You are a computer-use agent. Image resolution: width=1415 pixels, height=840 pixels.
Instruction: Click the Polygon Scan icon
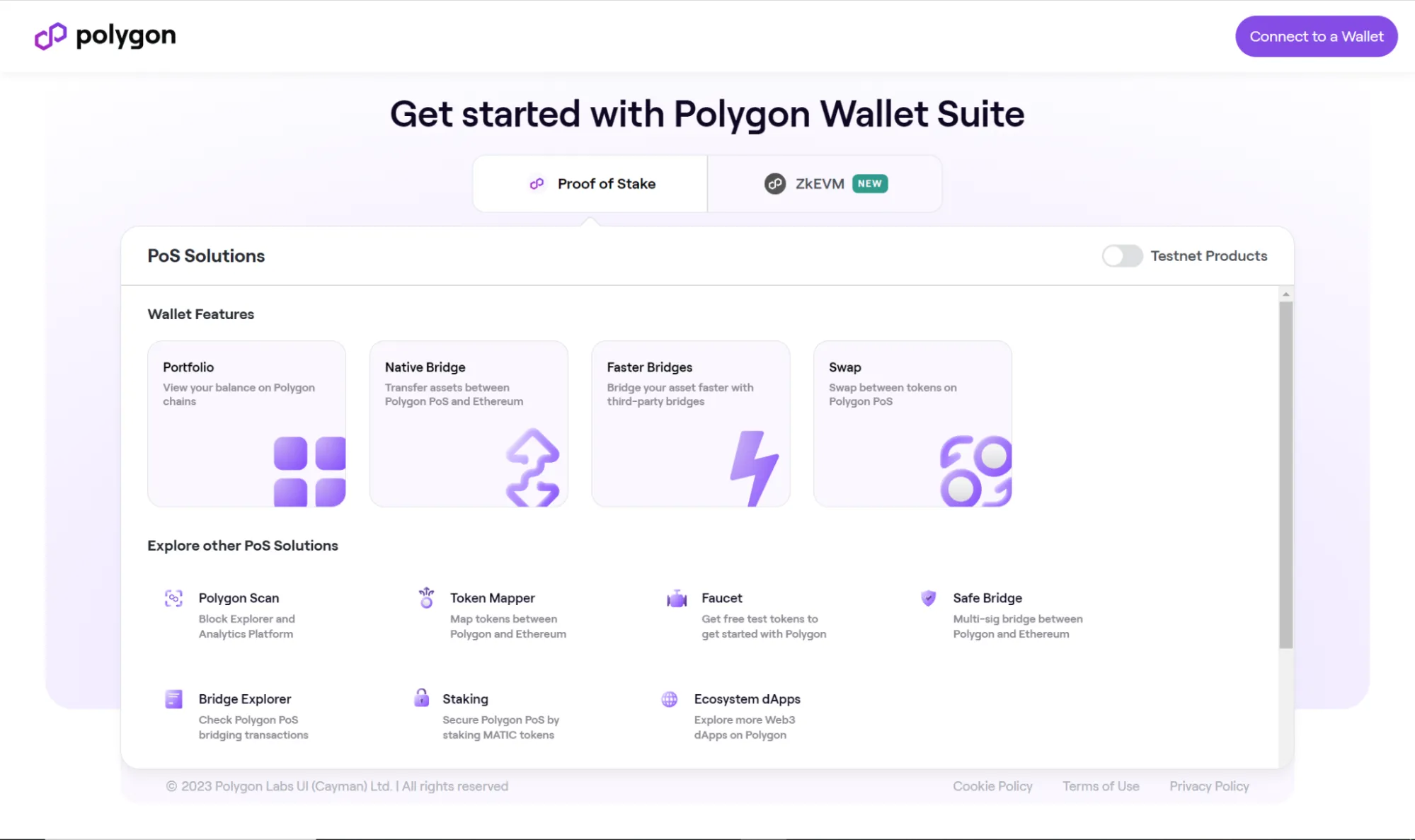point(173,599)
